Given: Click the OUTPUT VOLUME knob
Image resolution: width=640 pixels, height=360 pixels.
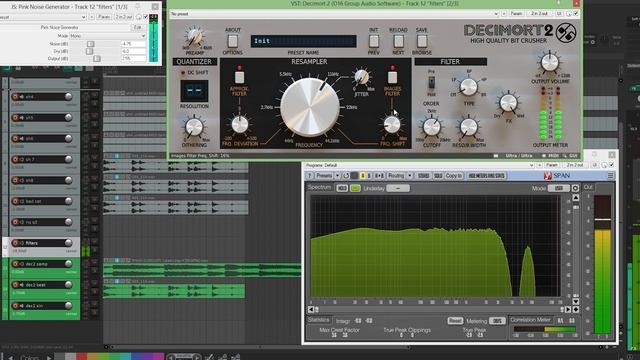Looking at the screenshot, I should click(x=549, y=62).
